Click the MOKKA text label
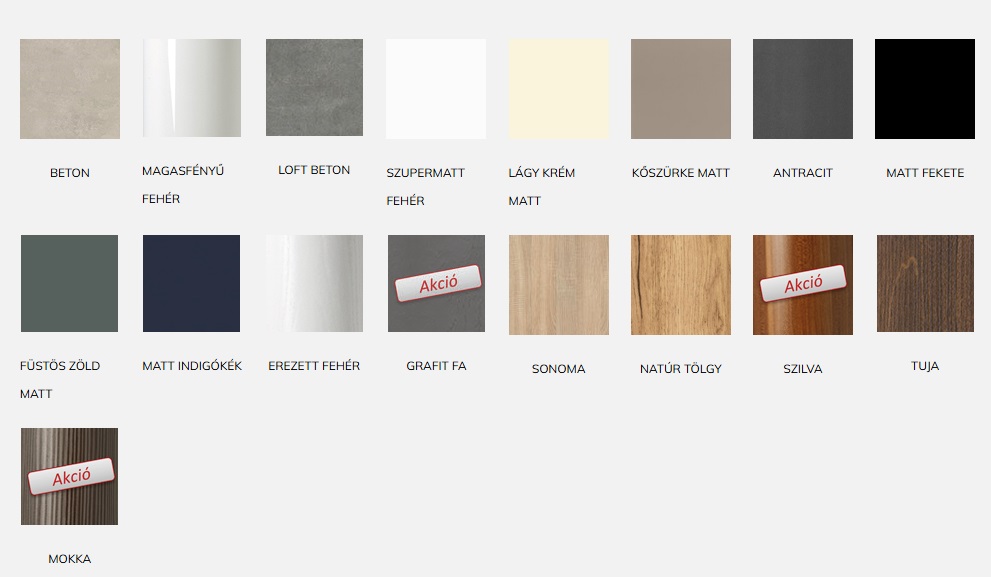Viewport: 991px width, 577px height. tap(70, 559)
